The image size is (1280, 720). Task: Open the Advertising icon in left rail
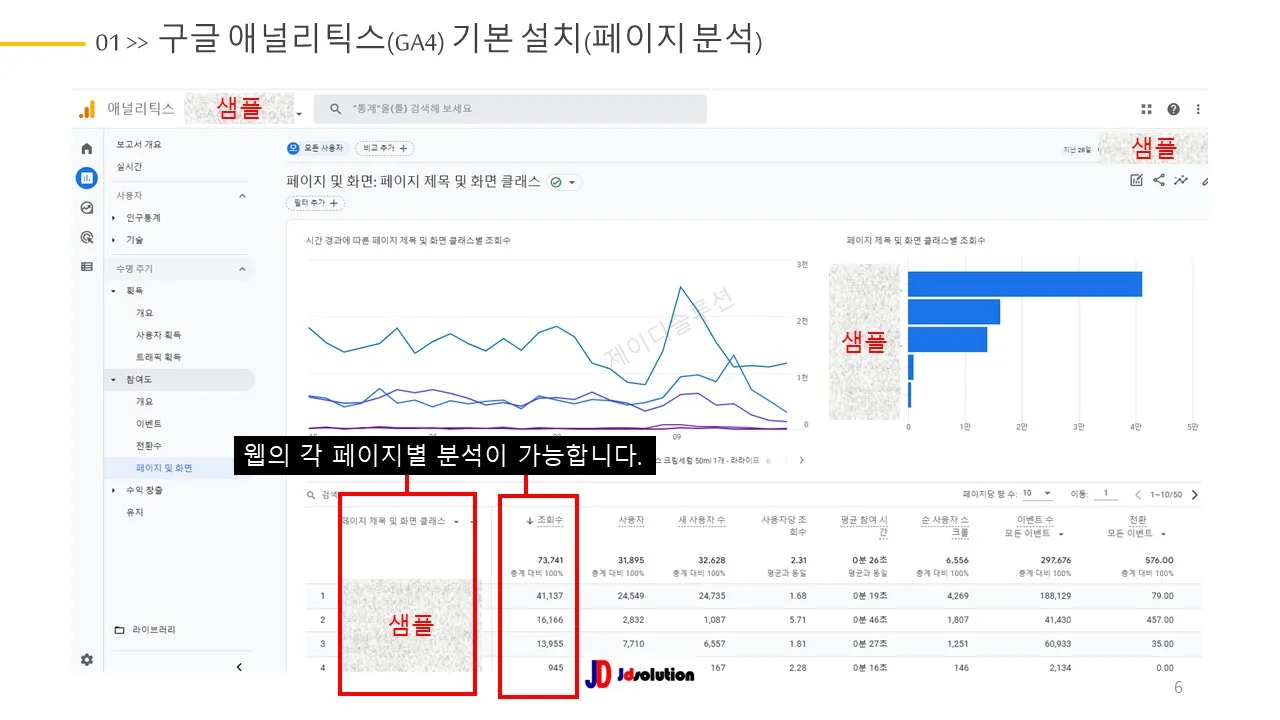[x=87, y=238]
